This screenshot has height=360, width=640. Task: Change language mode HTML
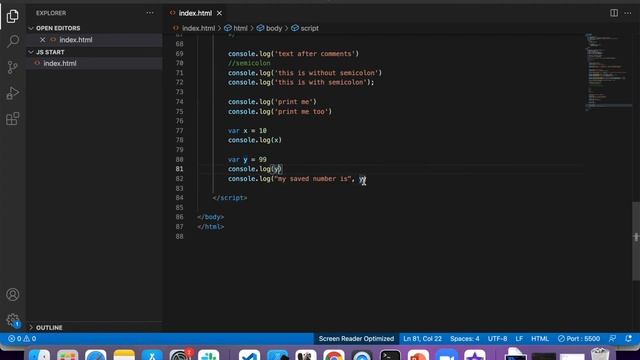pos(540,339)
